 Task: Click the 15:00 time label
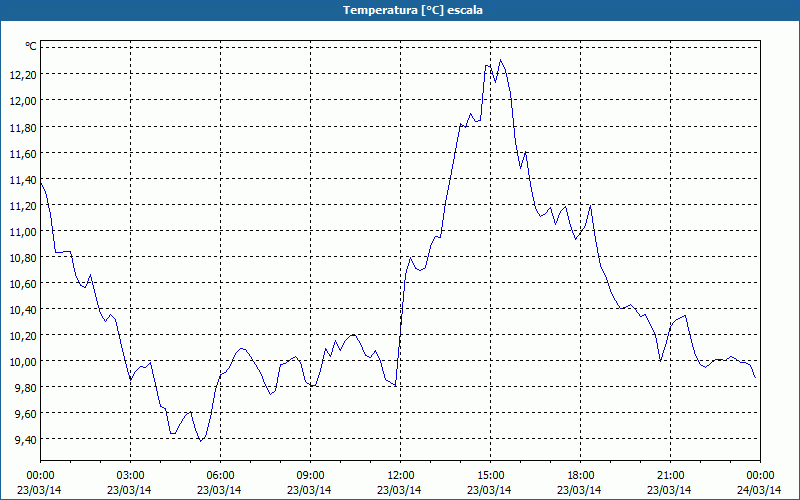[490, 476]
